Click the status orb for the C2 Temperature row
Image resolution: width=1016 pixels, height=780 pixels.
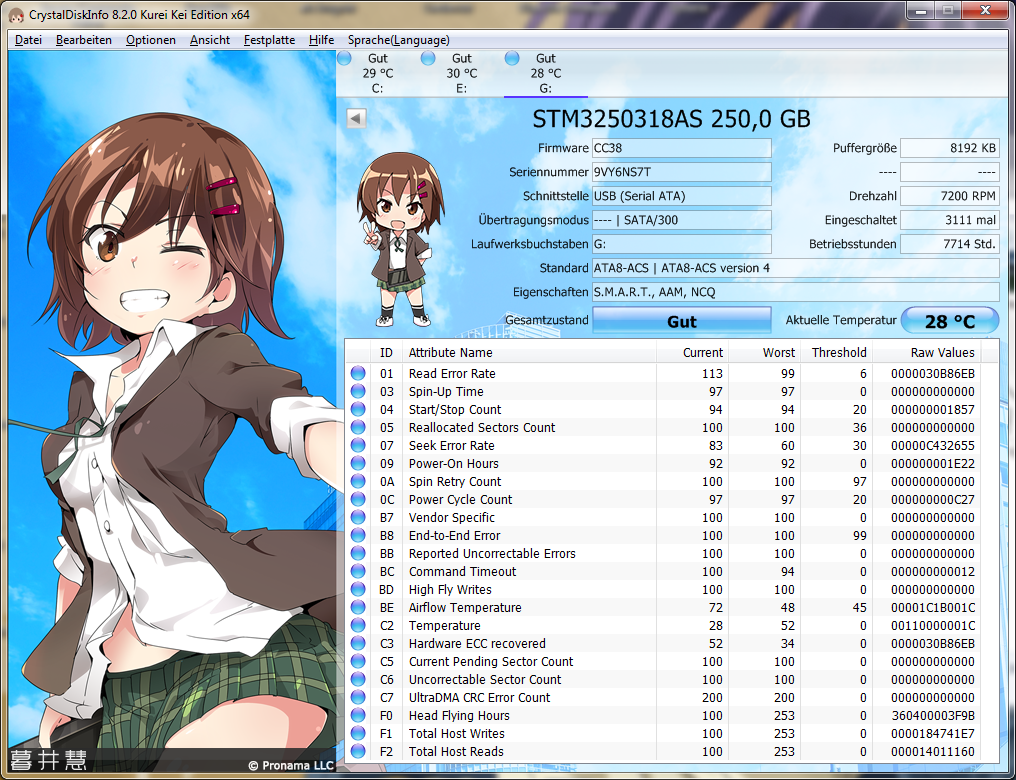(358, 625)
